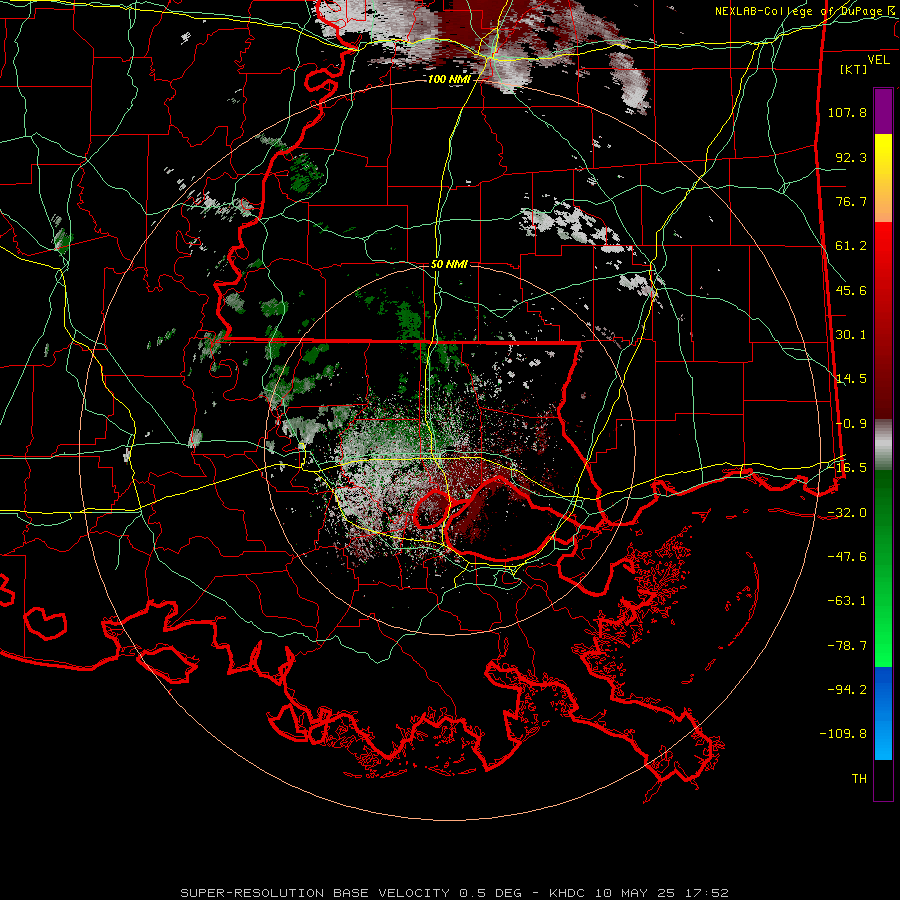The width and height of the screenshot is (900, 900).
Task: Click the -0.9 velocity scale value
Action: click(x=851, y=424)
